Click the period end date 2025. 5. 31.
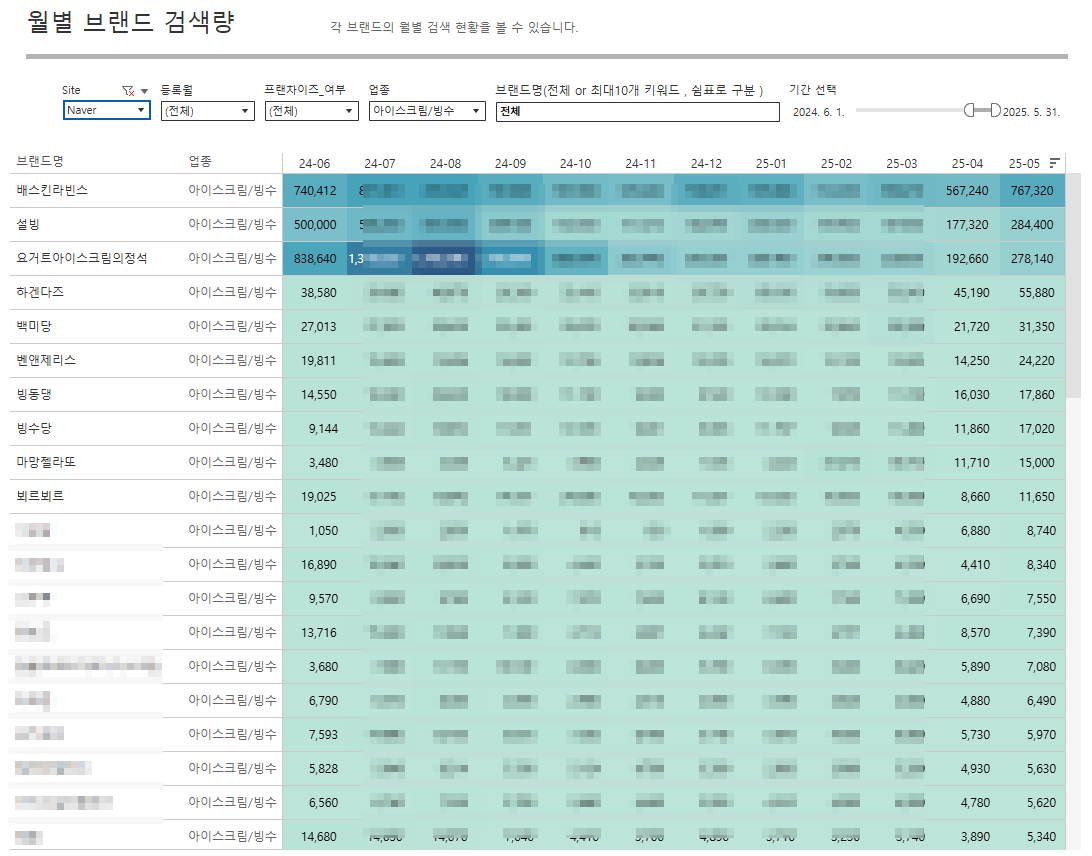1092x856 pixels. pos(1031,112)
